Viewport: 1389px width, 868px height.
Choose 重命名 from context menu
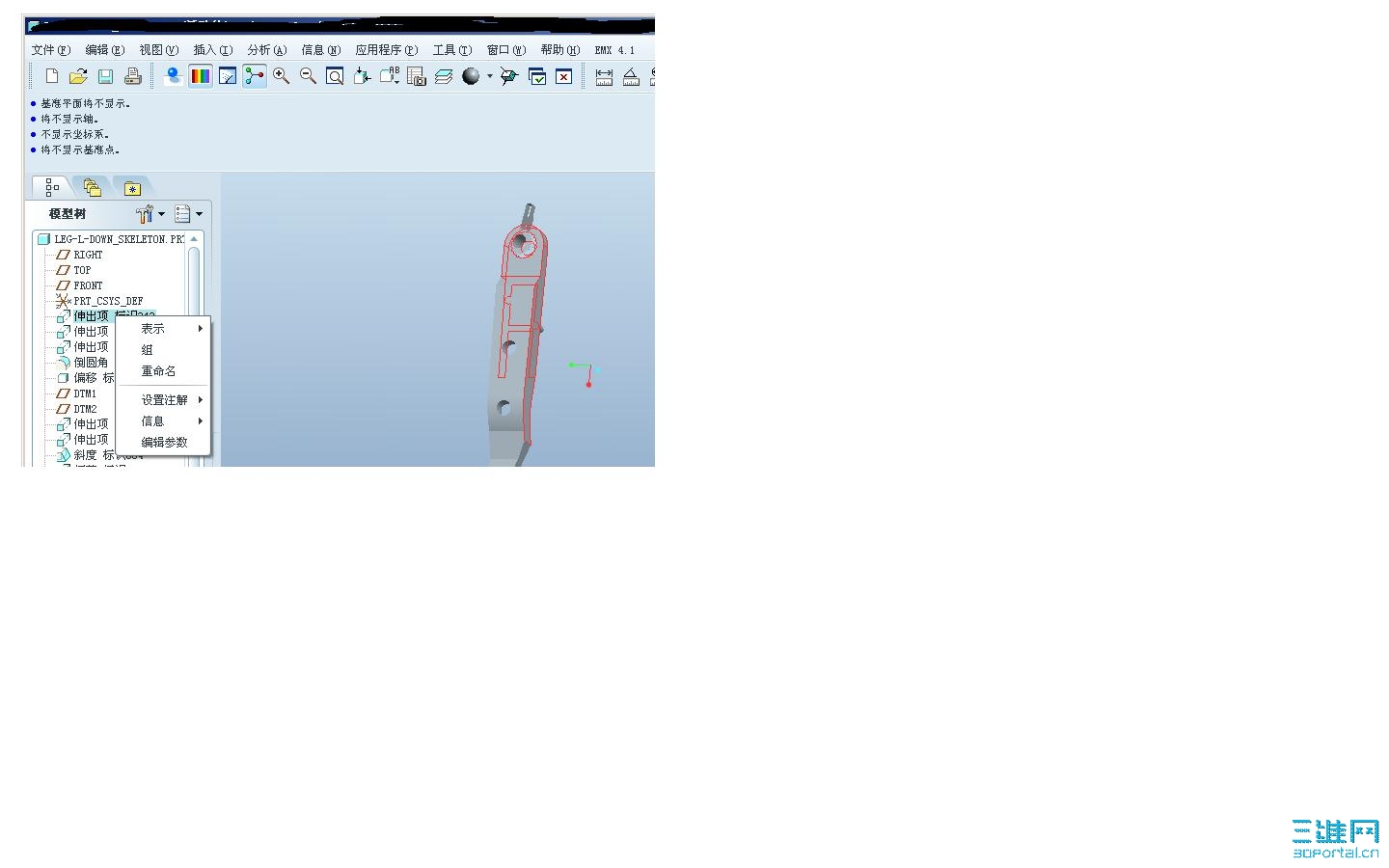(163, 371)
